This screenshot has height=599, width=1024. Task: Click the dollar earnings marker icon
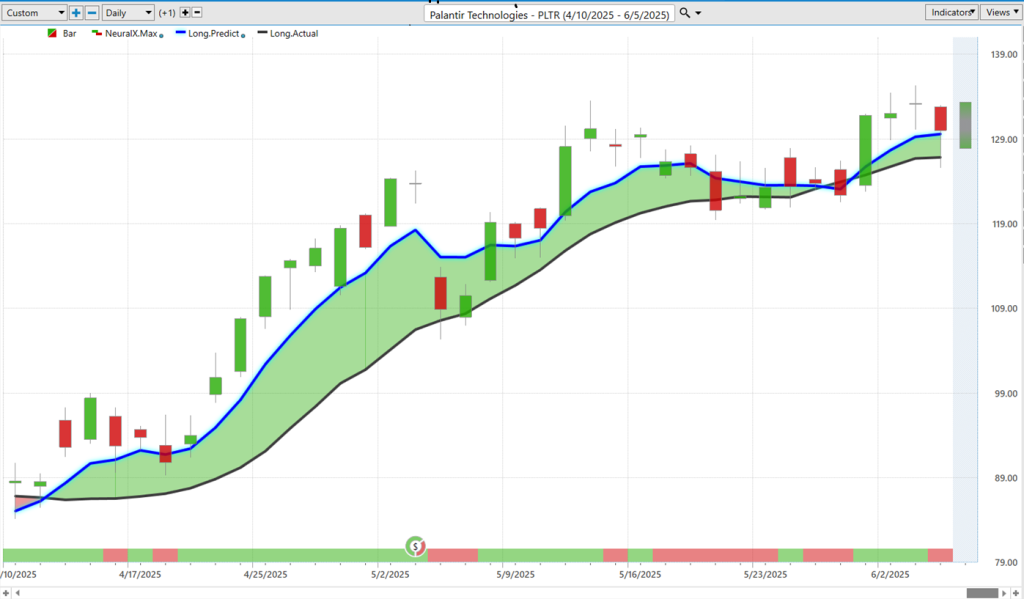point(415,545)
